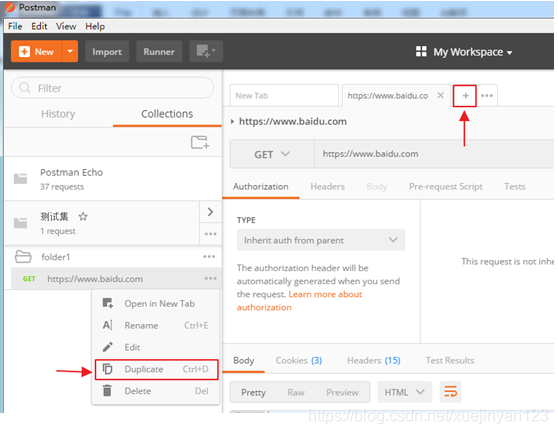
Task: Select Raw response view
Action: [296, 392]
